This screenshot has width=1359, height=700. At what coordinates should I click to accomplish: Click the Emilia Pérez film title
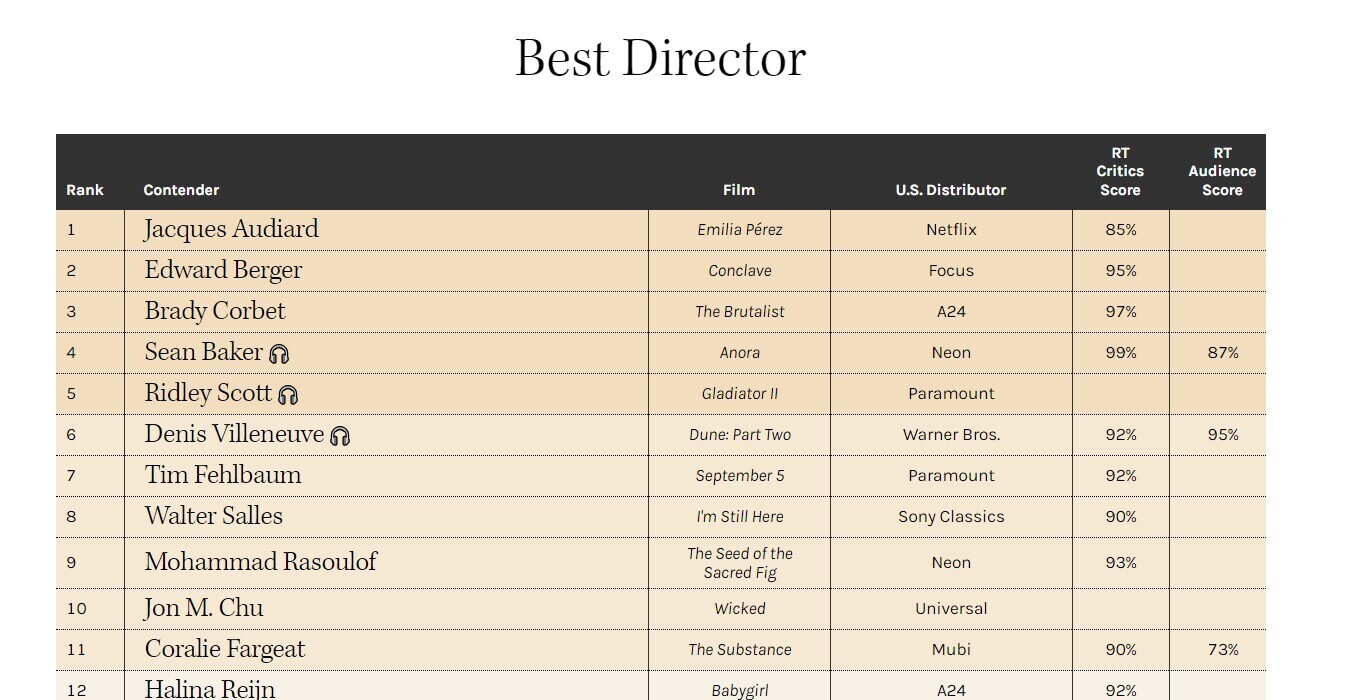coord(740,230)
